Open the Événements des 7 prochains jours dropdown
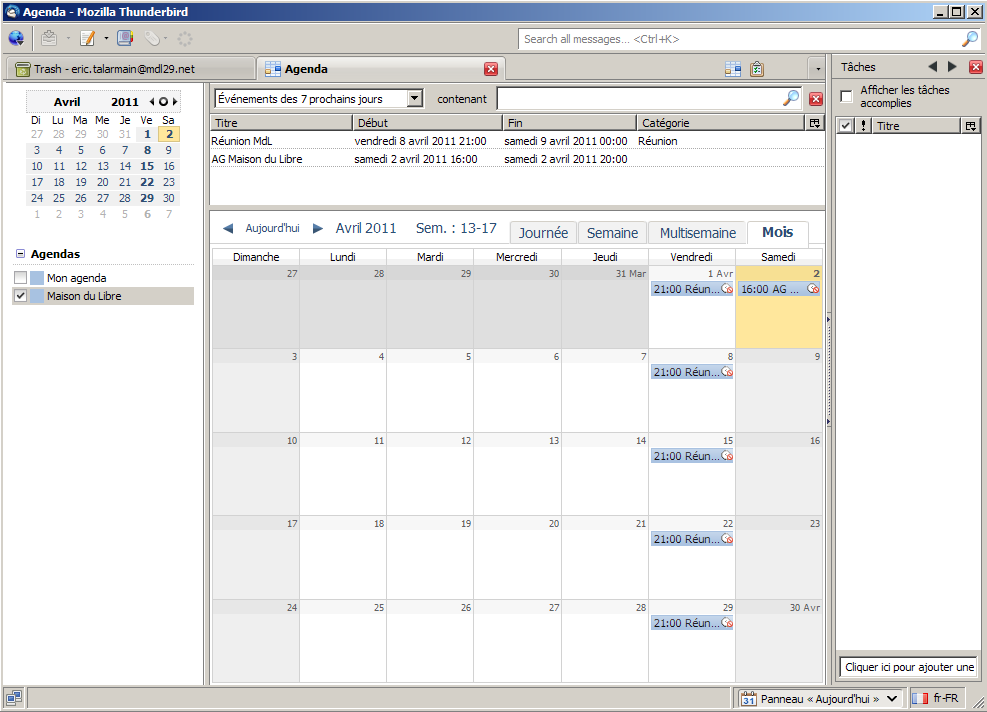 (x=415, y=99)
